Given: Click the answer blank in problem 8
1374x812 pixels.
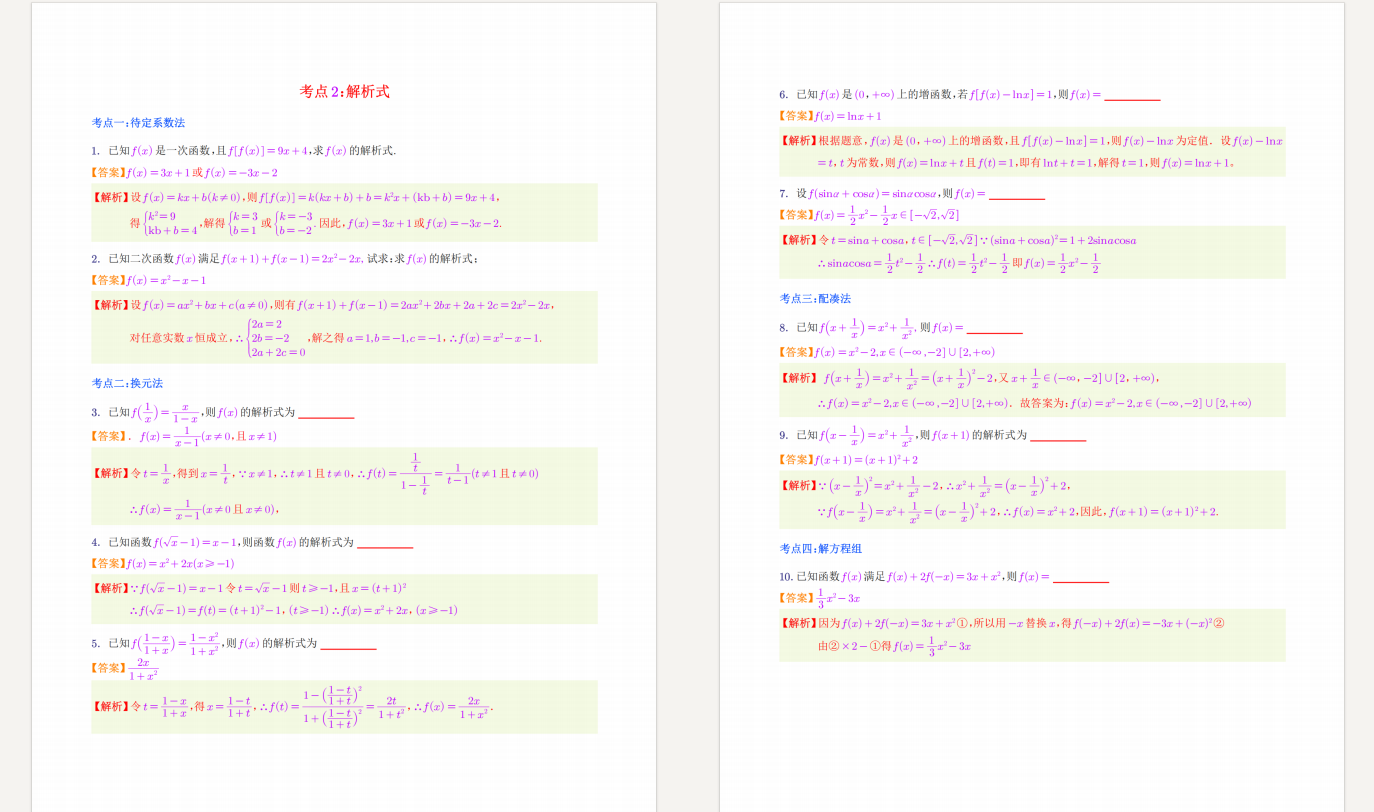Looking at the screenshot, I should click(994, 331).
